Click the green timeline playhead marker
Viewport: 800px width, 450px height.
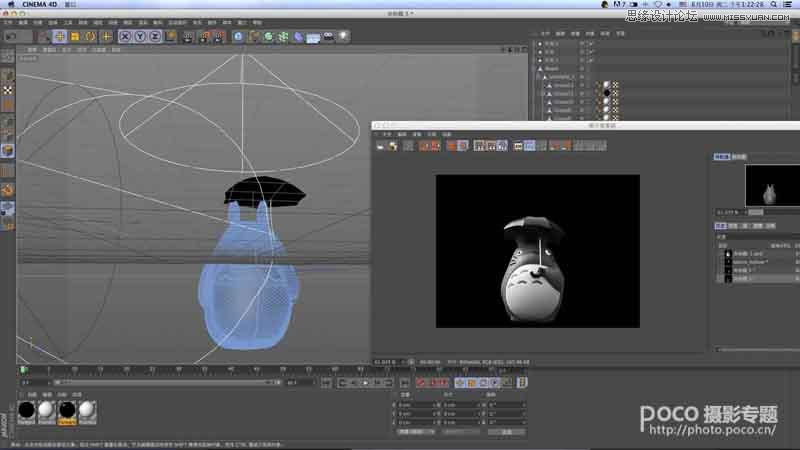click(23, 370)
